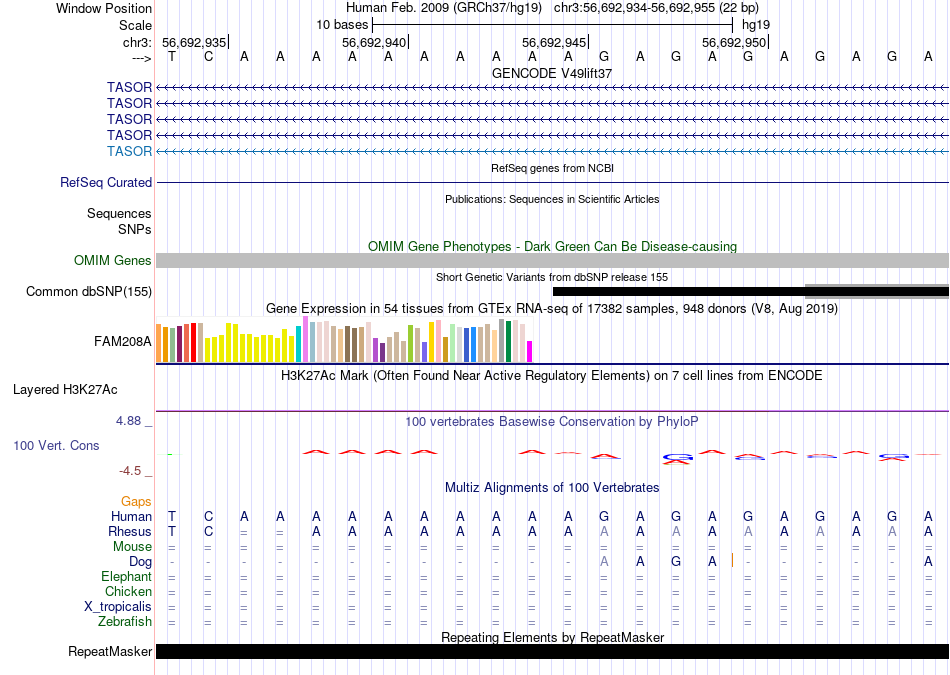
Task: Select the Zebrafish species label
Action: point(125,622)
